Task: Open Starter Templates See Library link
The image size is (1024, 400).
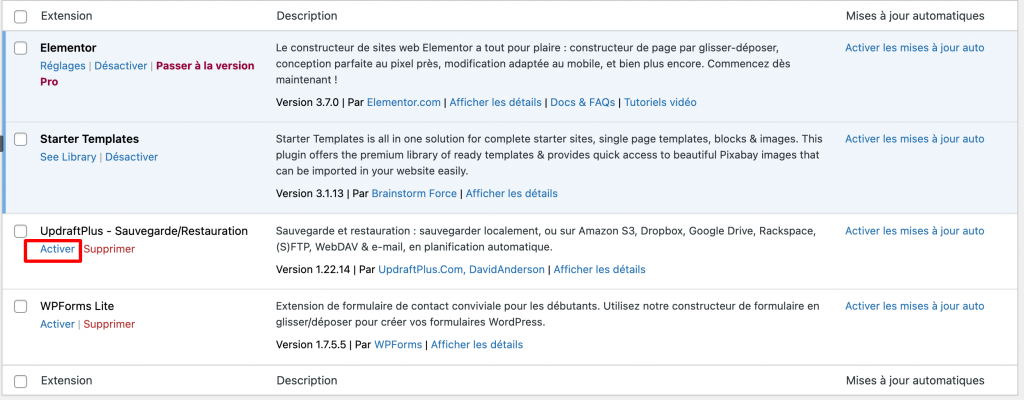Action: pyautogui.click(x=68, y=157)
